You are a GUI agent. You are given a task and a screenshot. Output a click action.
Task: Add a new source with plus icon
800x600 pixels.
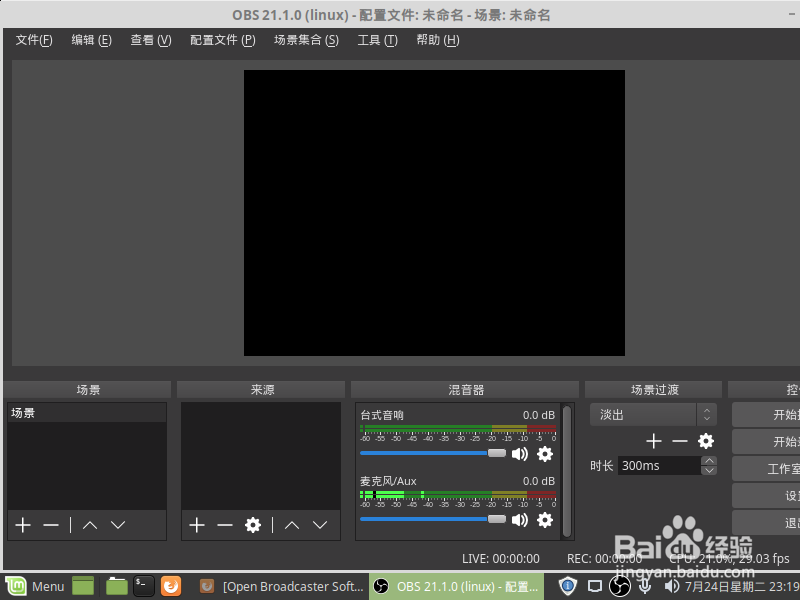197,524
